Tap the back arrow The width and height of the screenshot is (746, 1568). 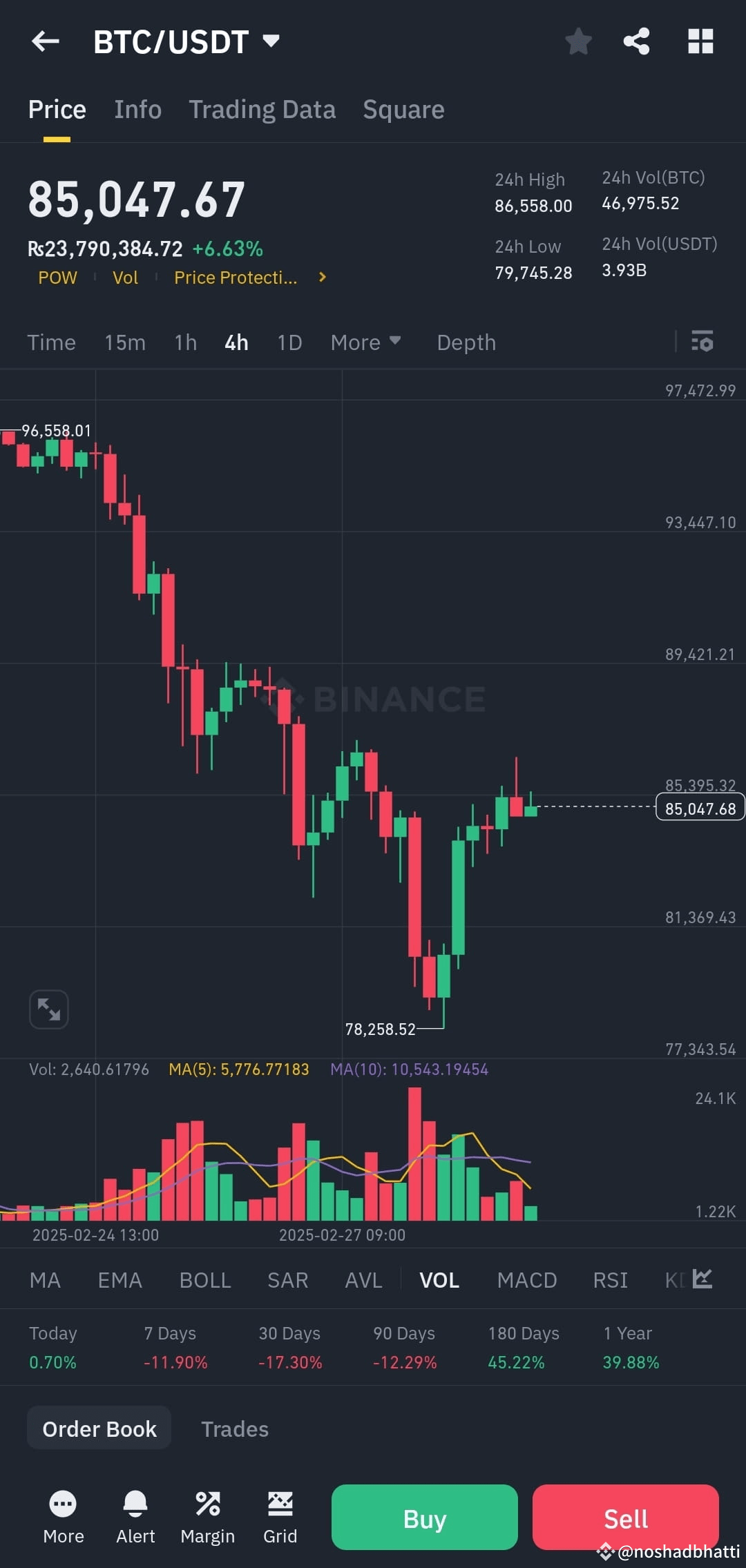click(45, 41)
